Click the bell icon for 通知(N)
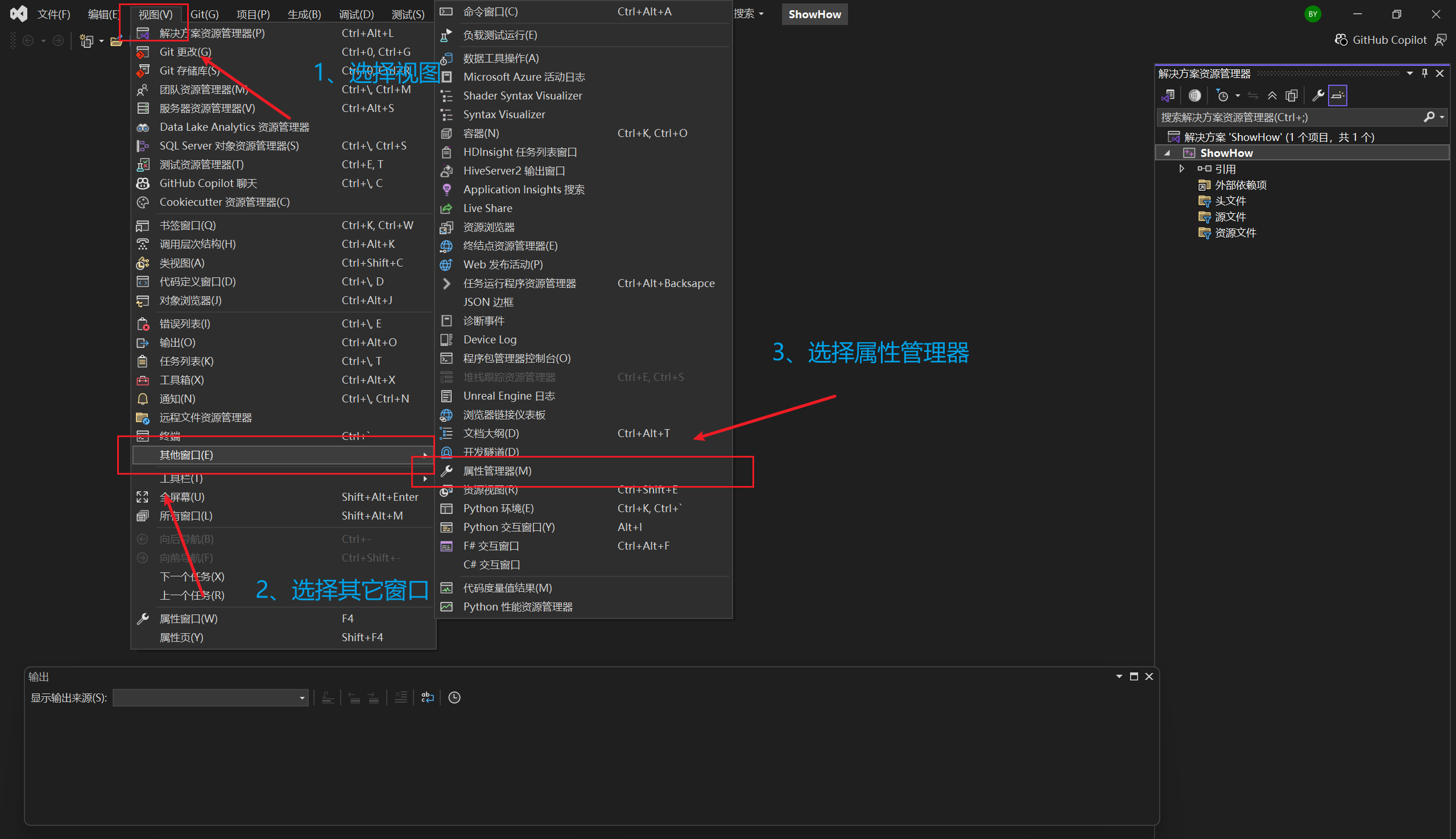Screen dimensions: 1456x839 (142, 399)
